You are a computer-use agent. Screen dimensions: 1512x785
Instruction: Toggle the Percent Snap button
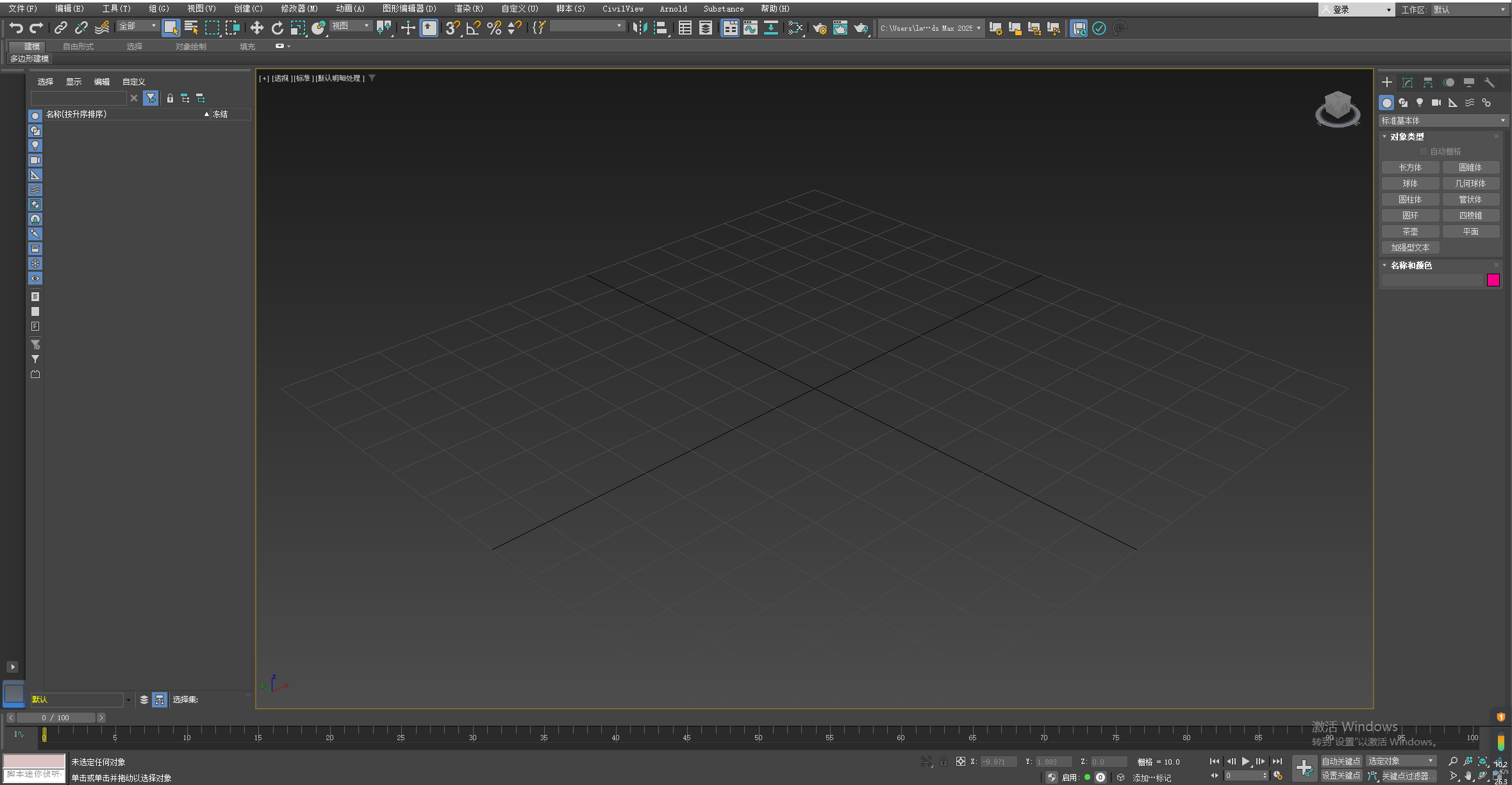(494, 28)
